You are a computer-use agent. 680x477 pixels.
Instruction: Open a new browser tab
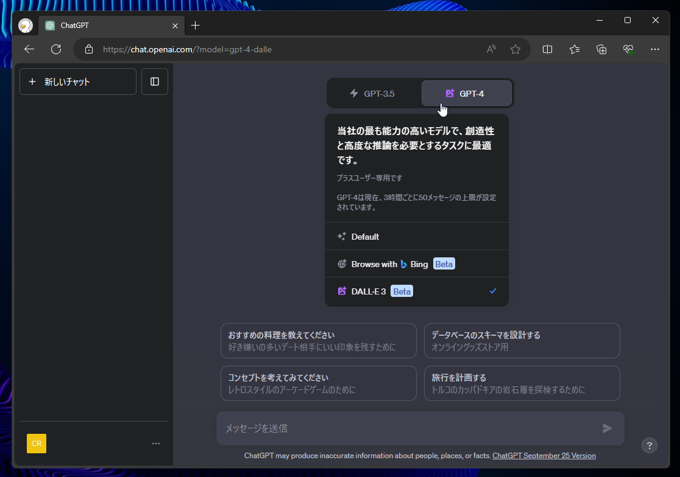point(195,26)
